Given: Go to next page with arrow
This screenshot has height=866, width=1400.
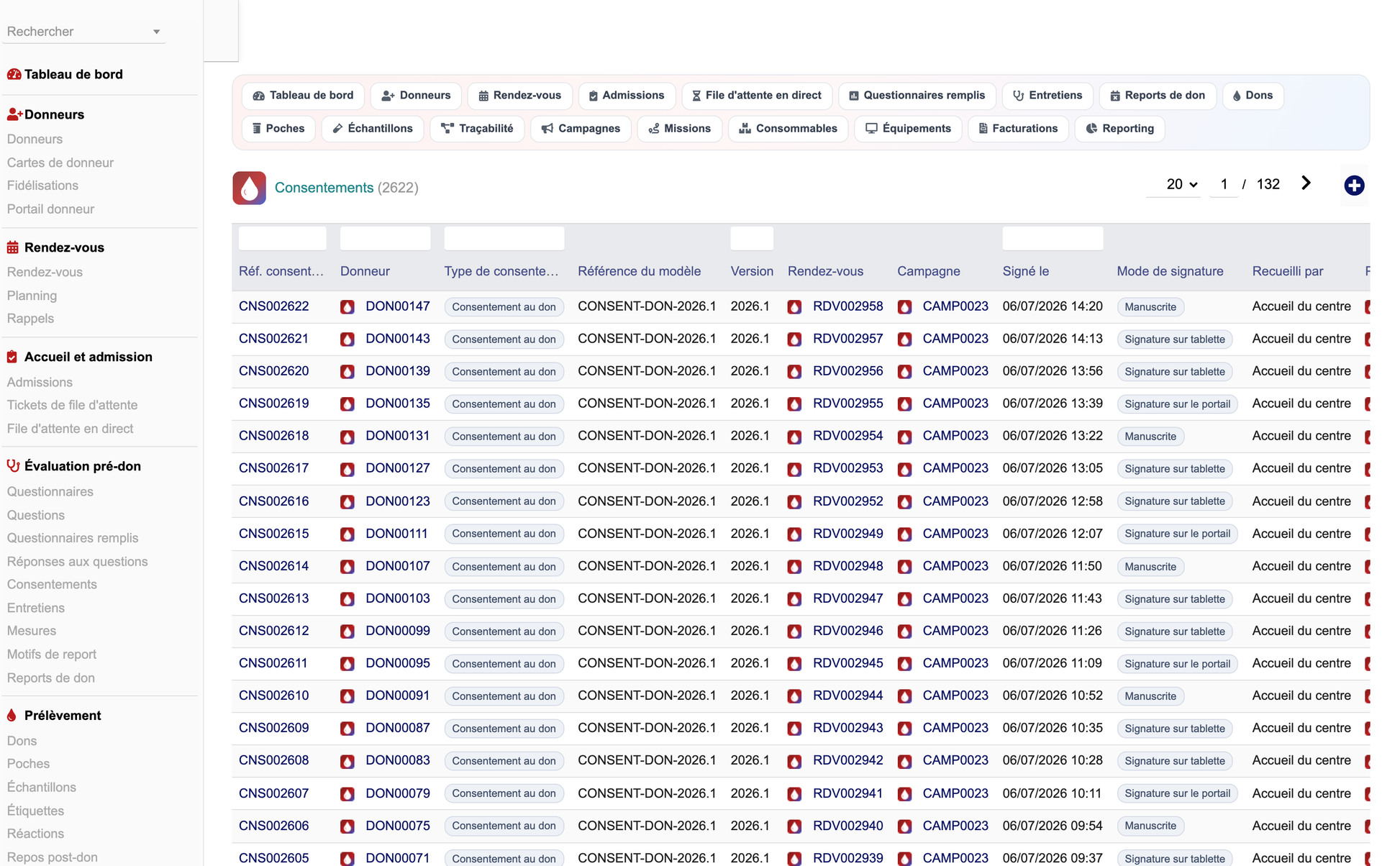Looking at the screenshot, I should coord(1306,183).
